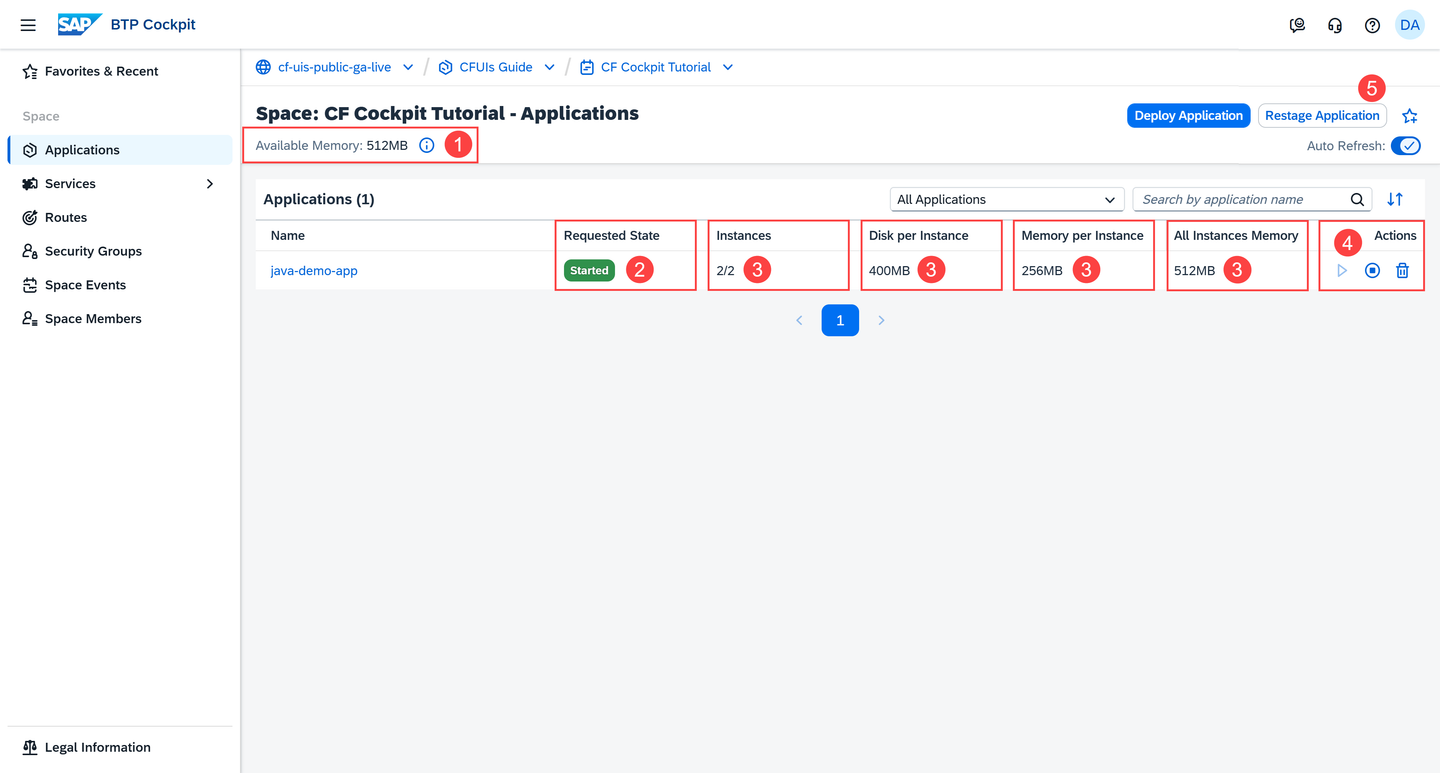Open the java-demo-app link
Screen dimensions: 1440x773
[314, 270]
